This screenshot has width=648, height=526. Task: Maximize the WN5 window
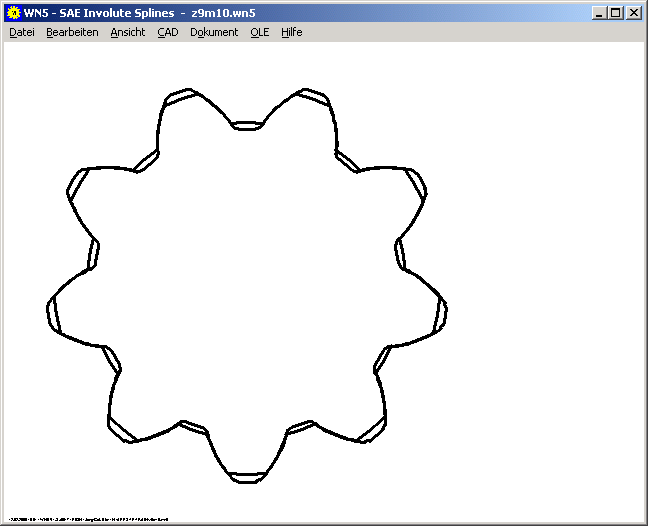coord(615,13)
